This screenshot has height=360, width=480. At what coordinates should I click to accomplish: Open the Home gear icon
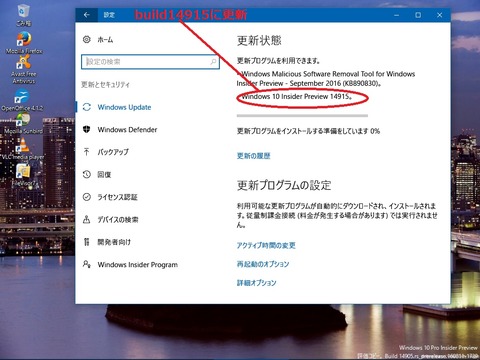pyautogui.click(x=87, y=39)
